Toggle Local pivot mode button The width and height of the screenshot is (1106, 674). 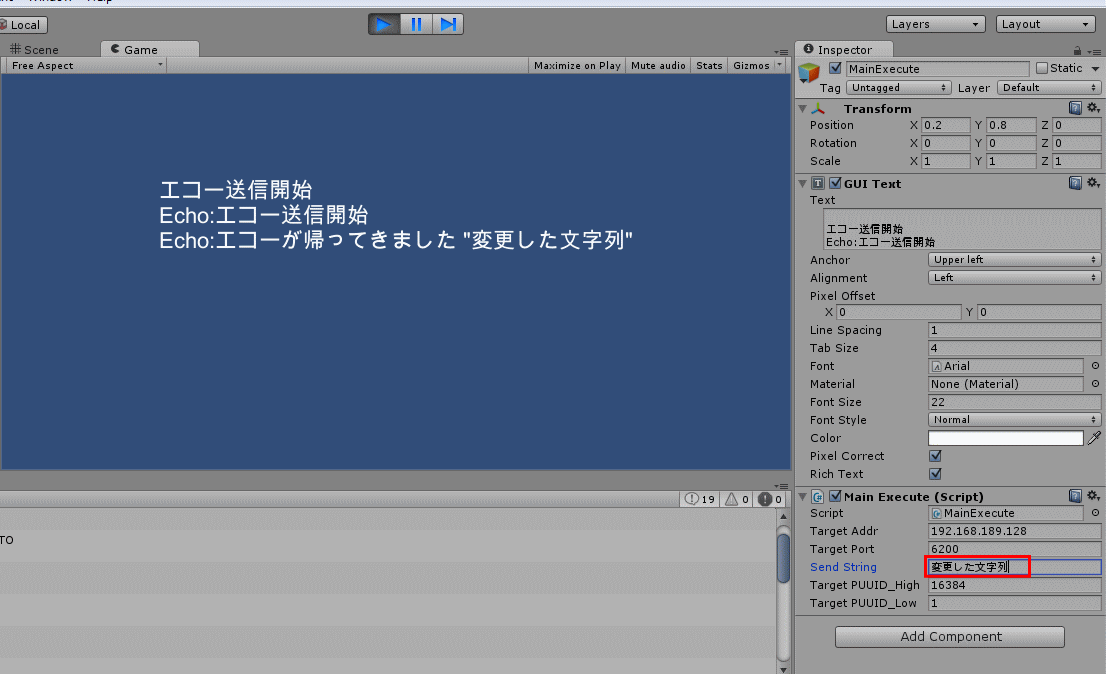[23, 25]
